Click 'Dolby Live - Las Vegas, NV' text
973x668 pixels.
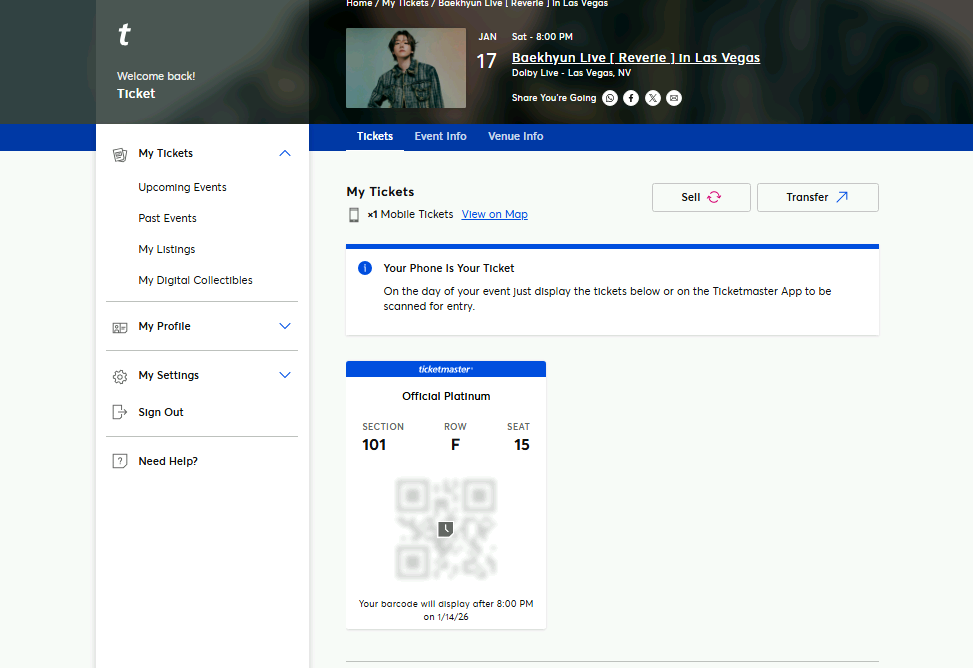pos(572,73)
